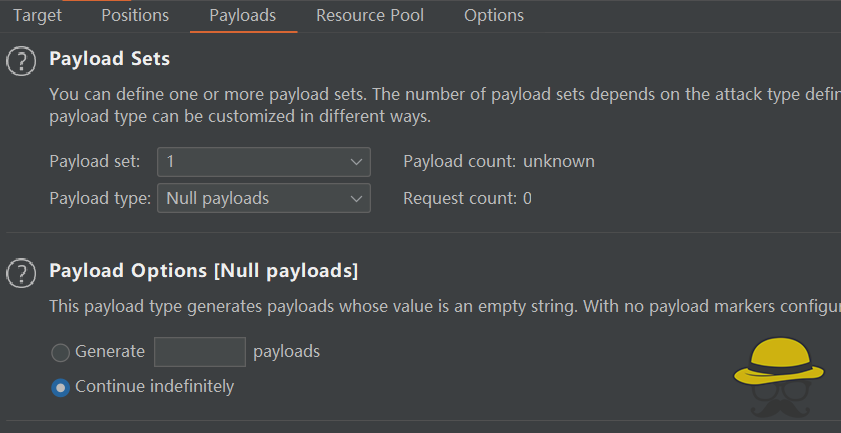Click the Generate payloads number field
This screenshot has width=841, height=433.
200,352
